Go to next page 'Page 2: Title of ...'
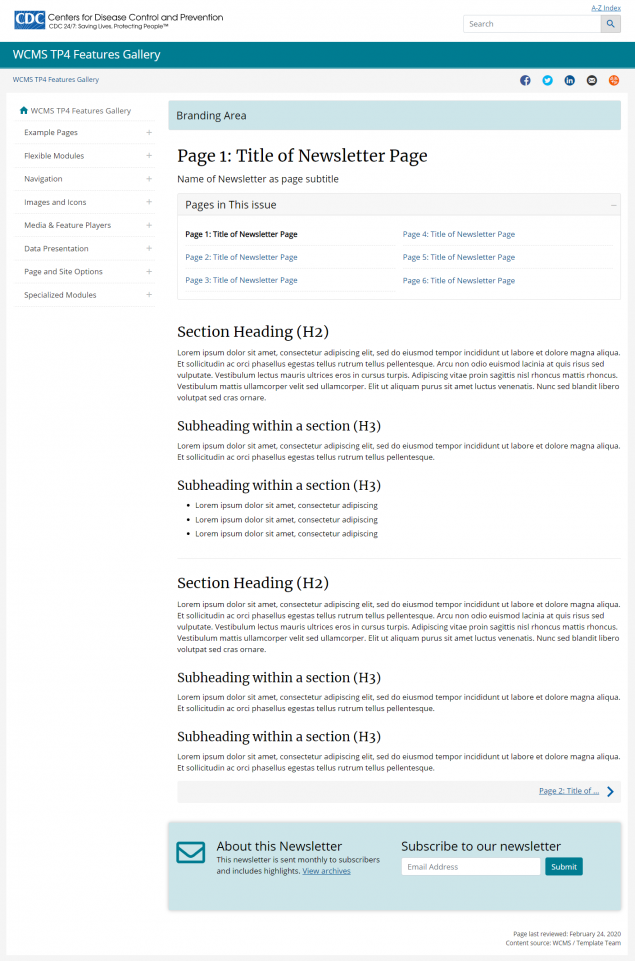Screen dimensions: 635x961 pyautogui.click(x=569, y=791)
